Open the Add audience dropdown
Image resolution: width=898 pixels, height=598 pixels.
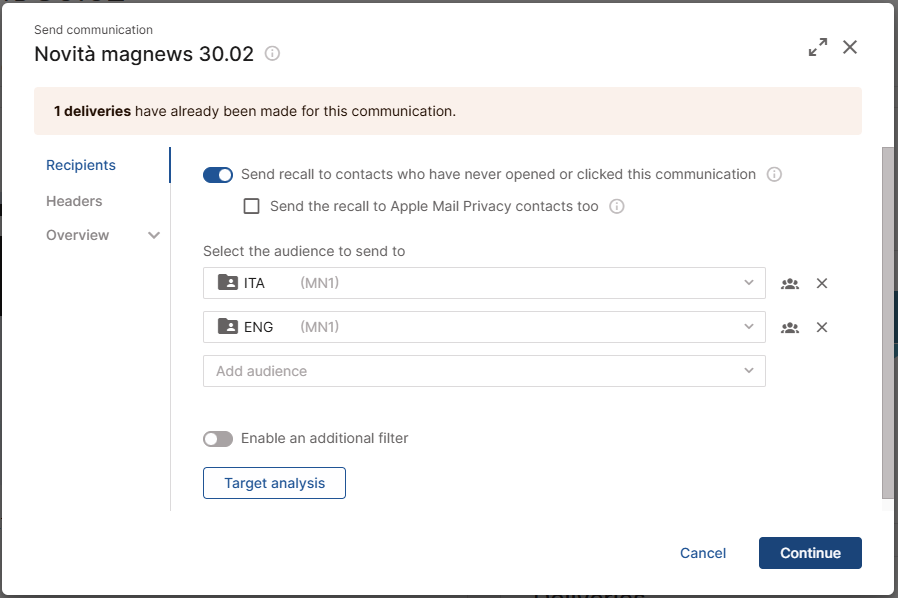click(x=484, y=371)
